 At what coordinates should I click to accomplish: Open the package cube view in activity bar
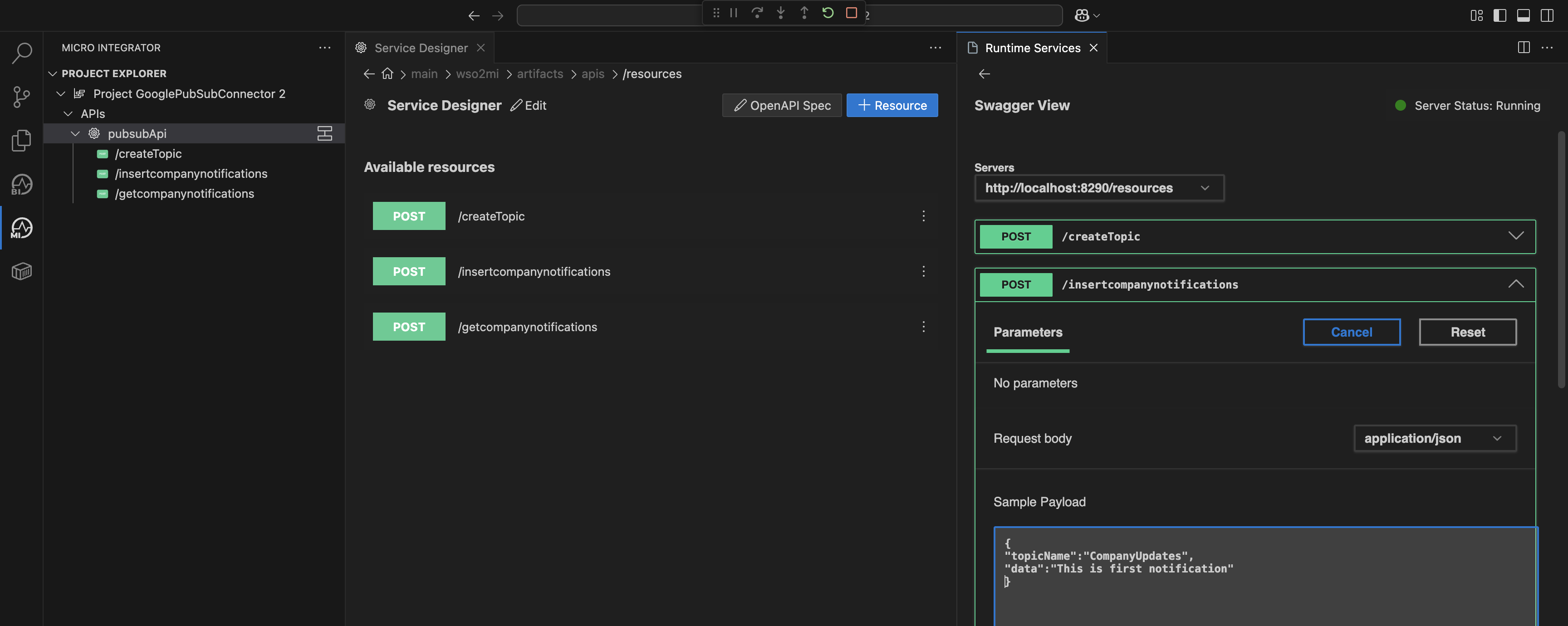click(22, 271)
